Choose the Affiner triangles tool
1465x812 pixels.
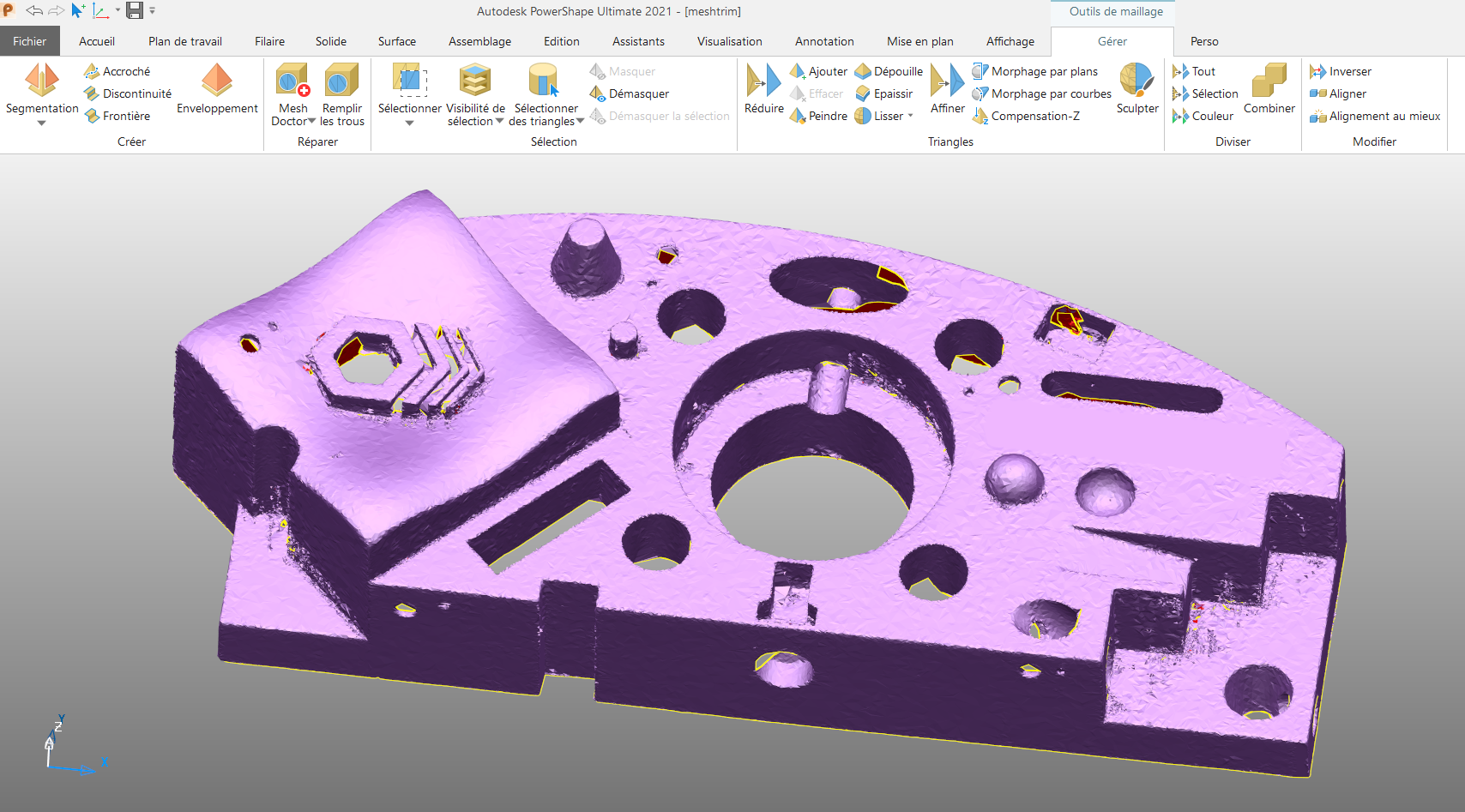pos(947,81)
